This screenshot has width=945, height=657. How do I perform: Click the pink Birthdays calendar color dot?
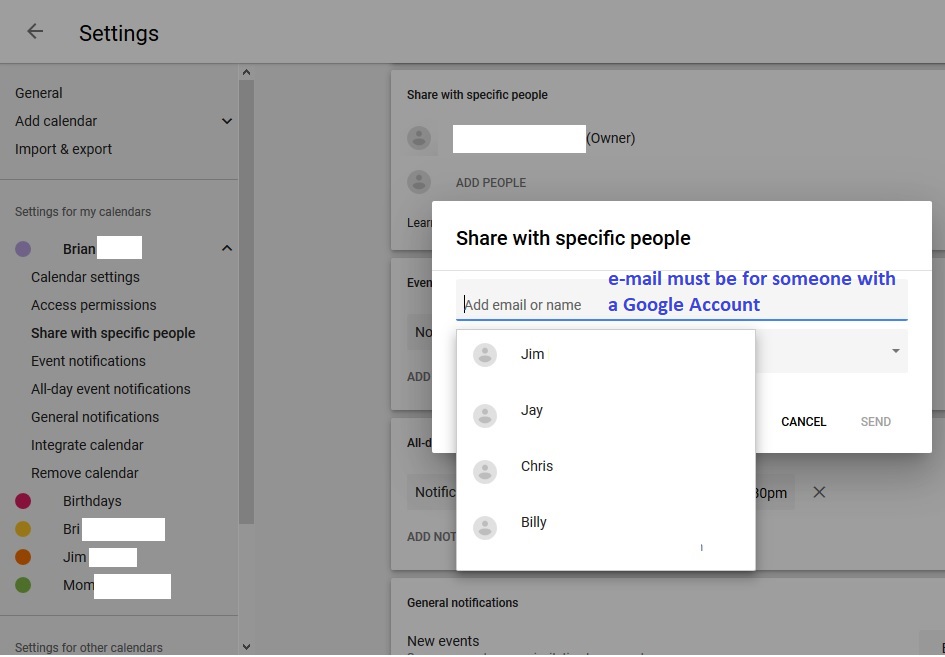coord(23,501)
